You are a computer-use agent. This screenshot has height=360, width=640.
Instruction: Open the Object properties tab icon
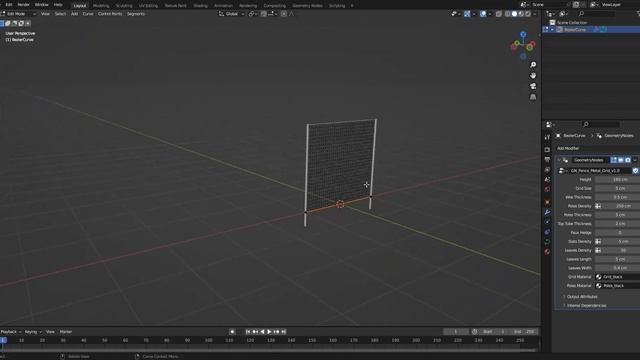[x=547, y=202]
